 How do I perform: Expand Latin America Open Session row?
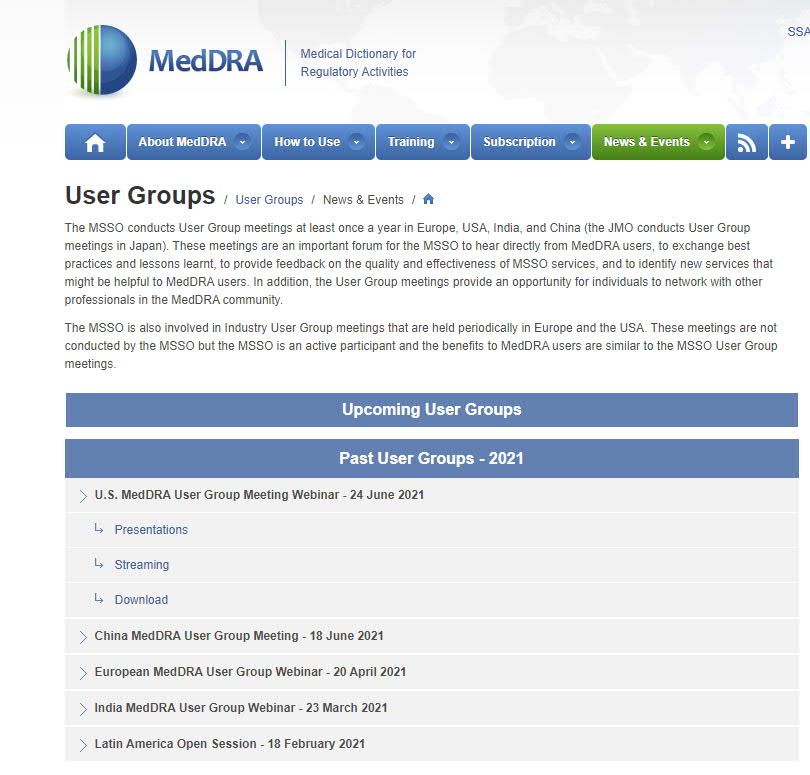coord(229,744)
